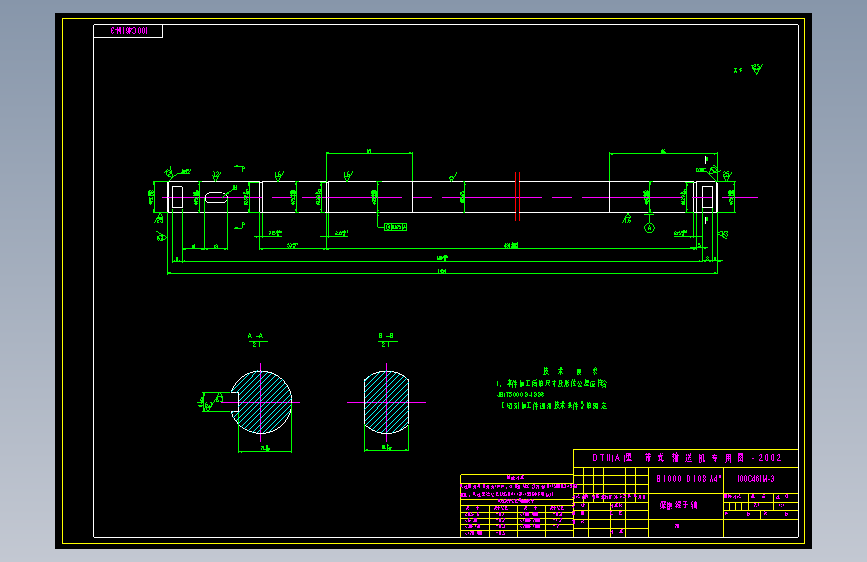Click the JB/T5000 standard reference note
The height and width of the screenshot is (562, 867).
point(520,395)
